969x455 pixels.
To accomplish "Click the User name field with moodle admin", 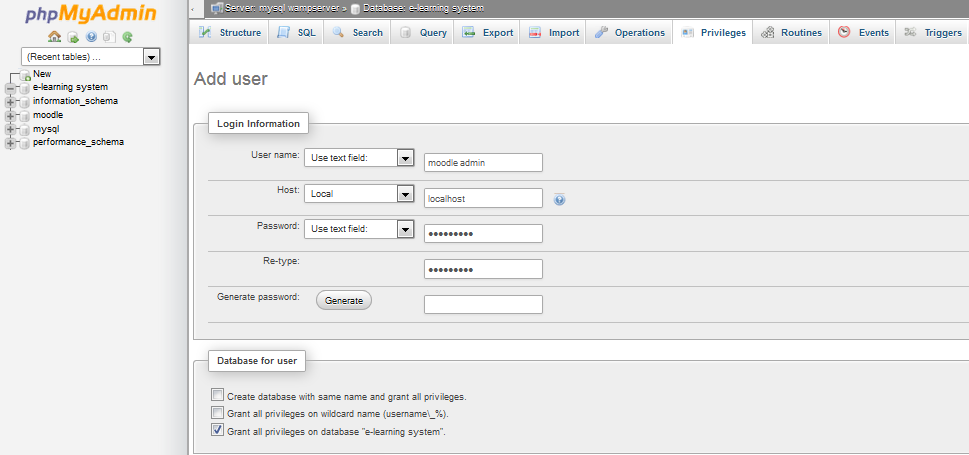I will [483, 163].
